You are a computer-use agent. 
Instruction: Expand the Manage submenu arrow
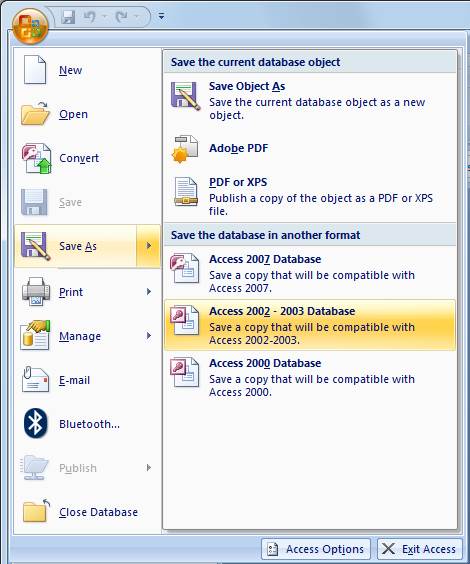pyautogui.click(x=149, y=336)
